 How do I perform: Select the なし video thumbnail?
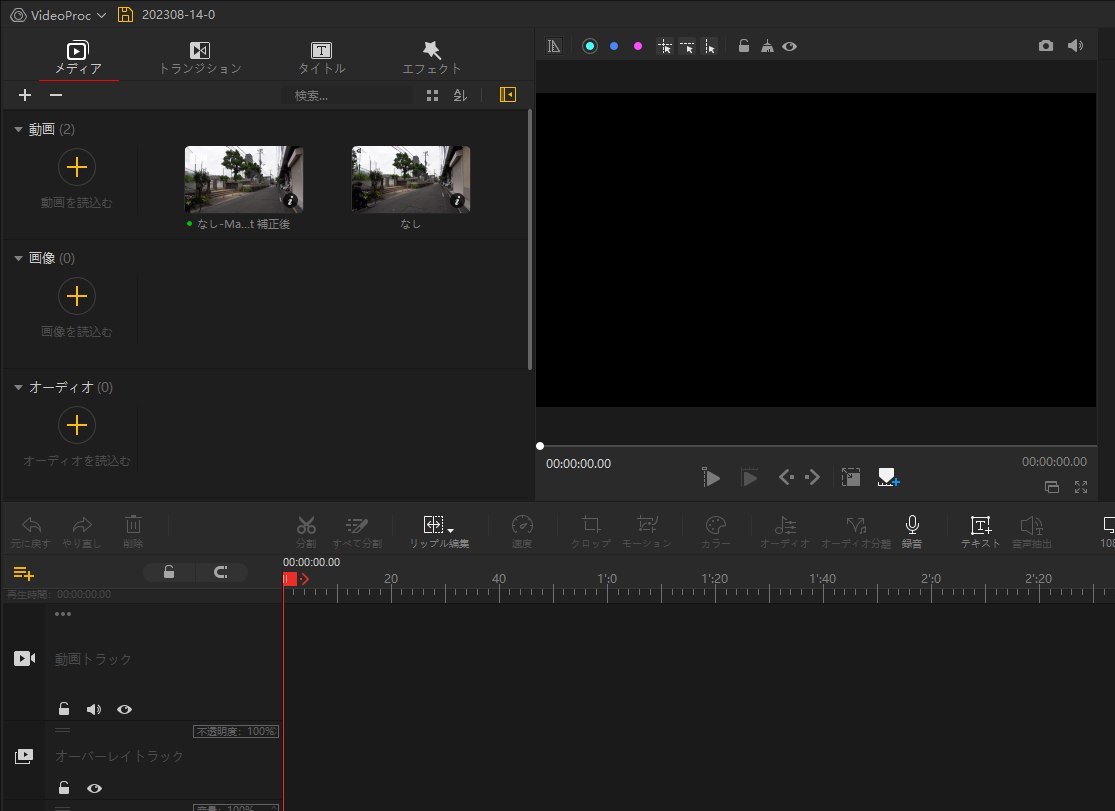[x=410, y=179]
